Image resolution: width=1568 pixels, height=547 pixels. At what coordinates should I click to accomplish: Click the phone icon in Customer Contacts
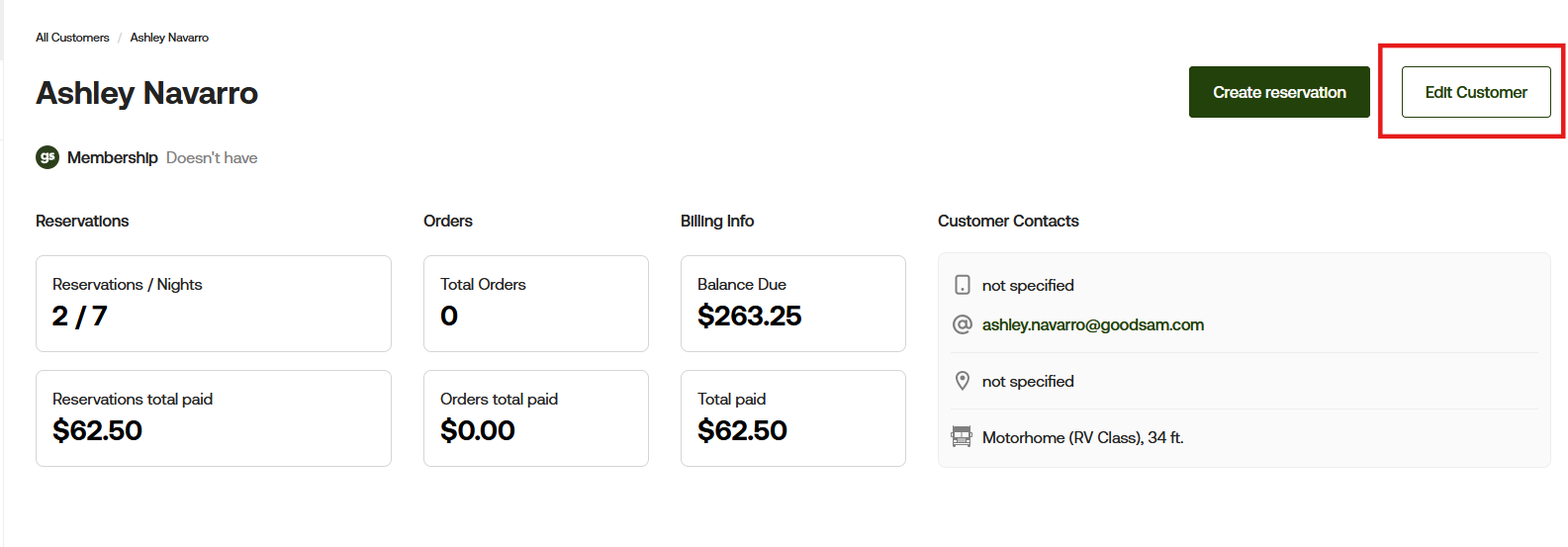point(962,285)
